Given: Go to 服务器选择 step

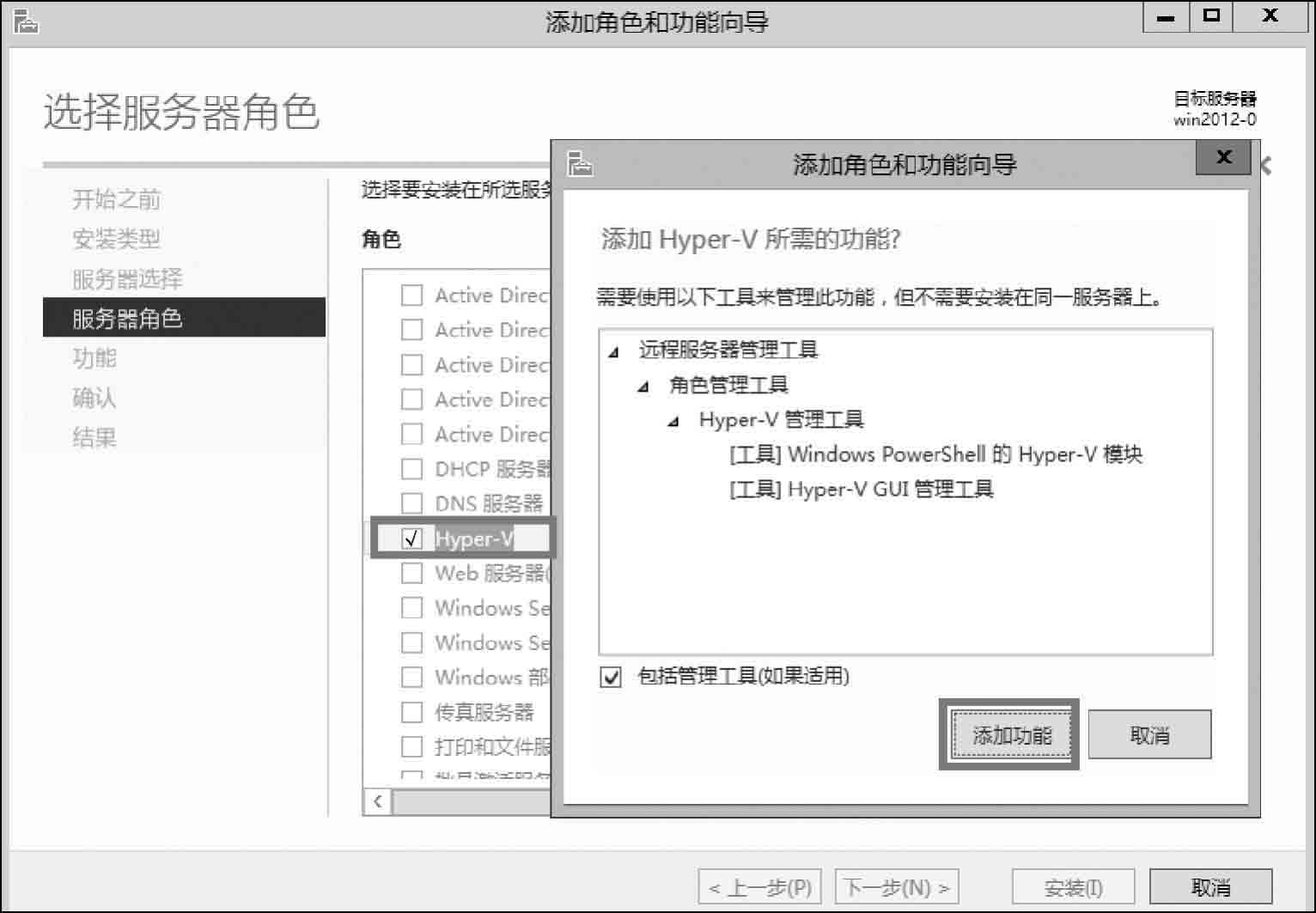Looking at the screenshot, I should [x=127, y=279].
